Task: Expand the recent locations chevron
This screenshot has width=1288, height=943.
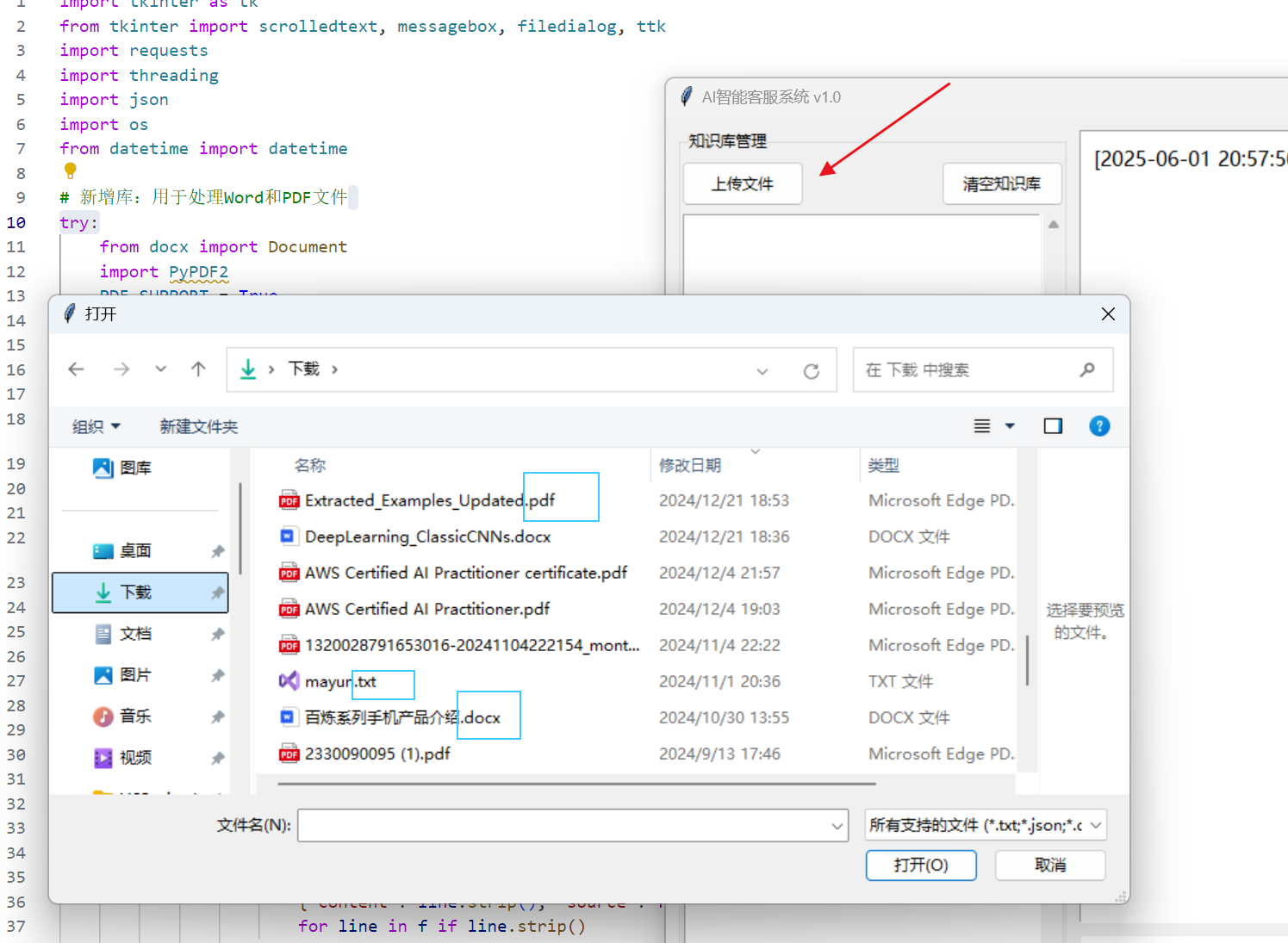Action: (x=160, y=369)
